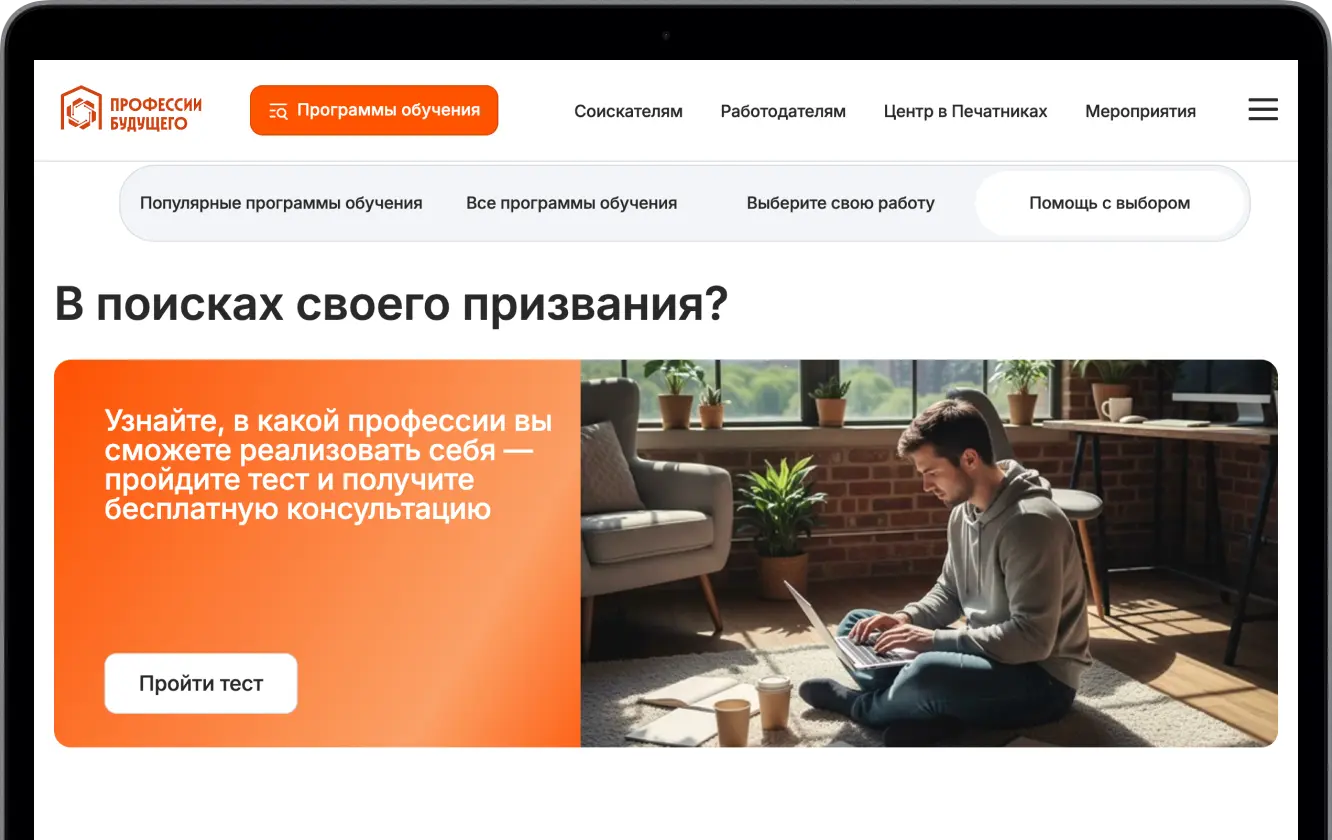Viewport: 1332px width, 840px height.
Task: Open the Работодателям menu item
Action: pyautogui.click(x=783, y=111)
